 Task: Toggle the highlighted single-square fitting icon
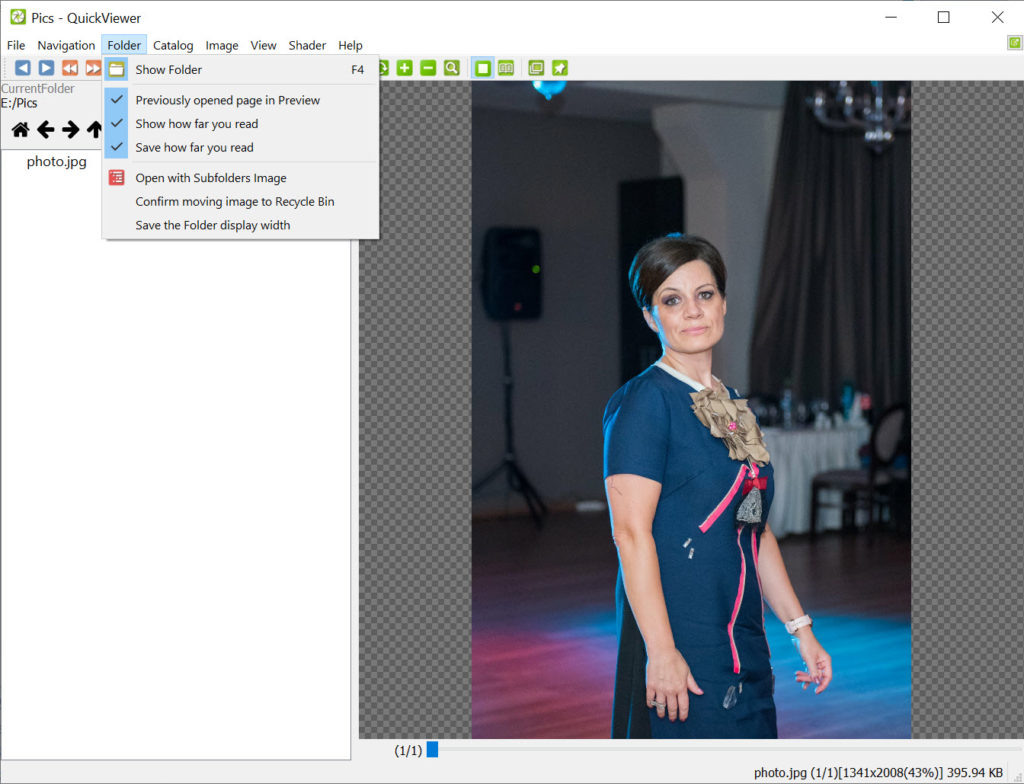tap(483, 68)
